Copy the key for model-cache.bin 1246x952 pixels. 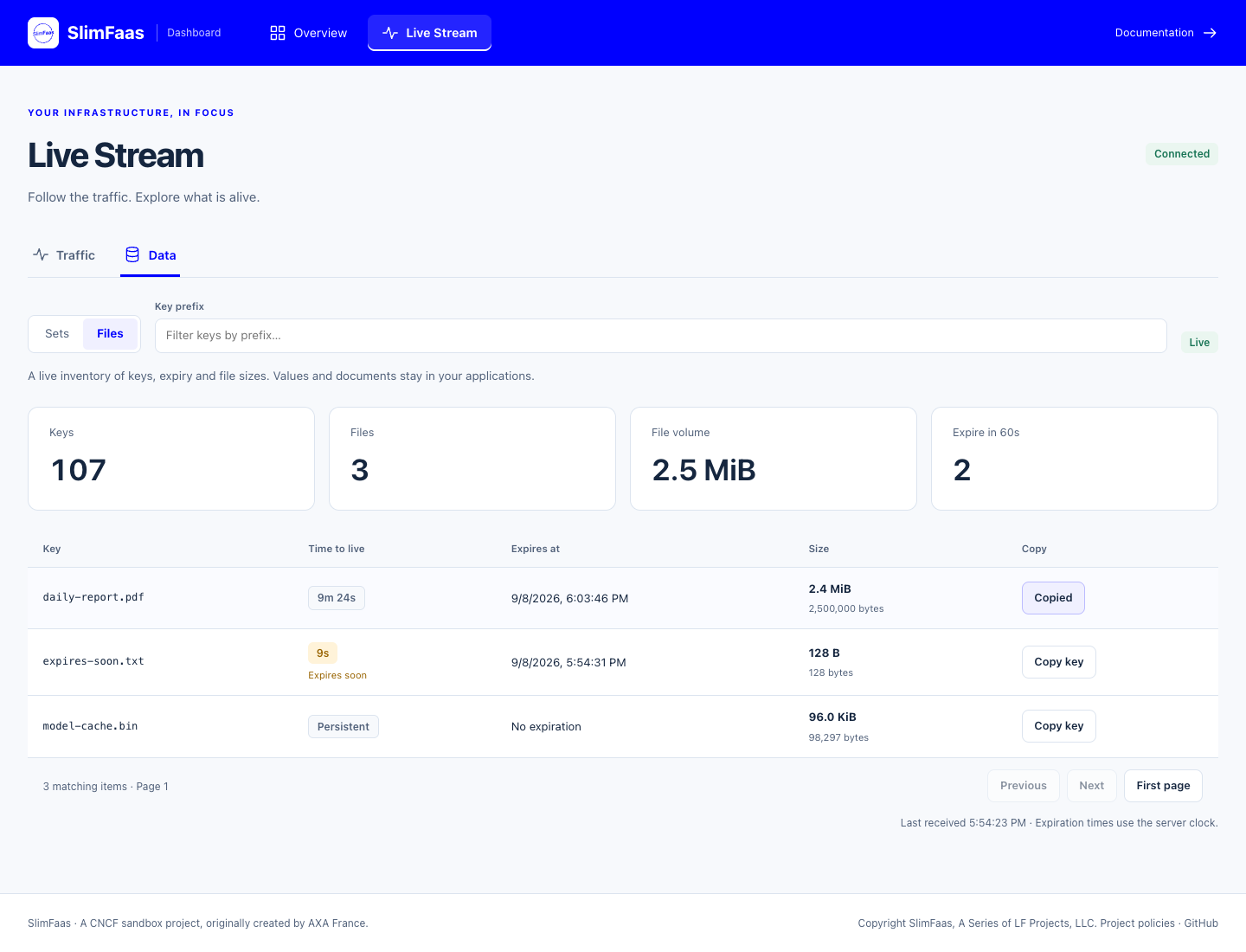pyautogui.click(x=1059, y=726)
